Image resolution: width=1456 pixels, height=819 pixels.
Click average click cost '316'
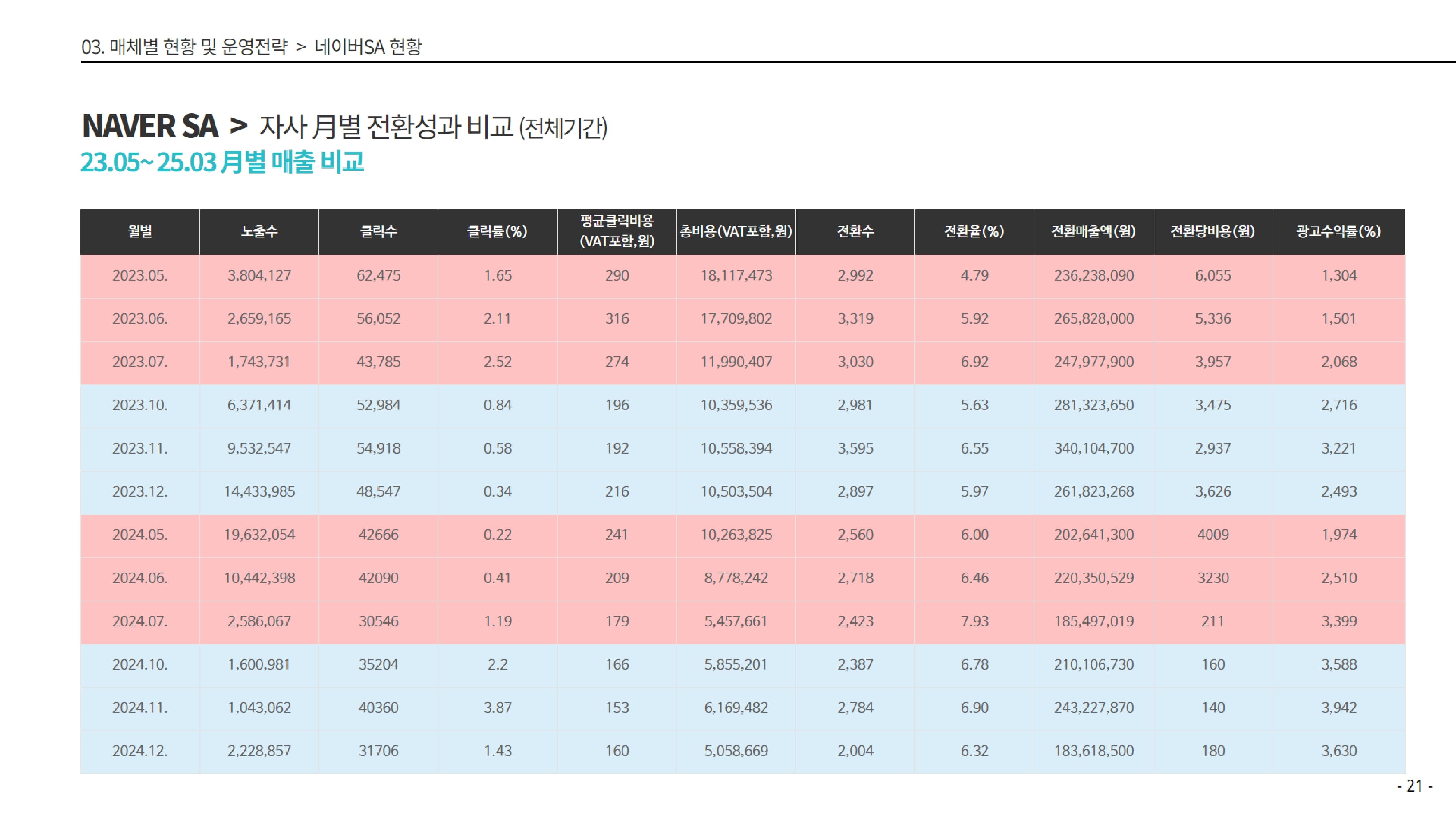617,319
